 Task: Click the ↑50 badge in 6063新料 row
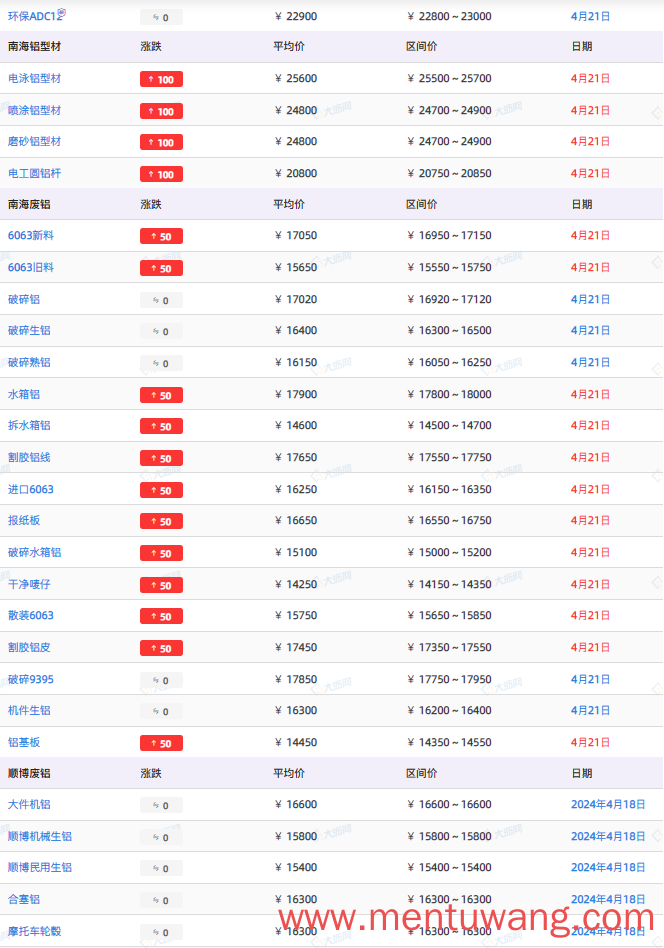(x=161, y=236)
